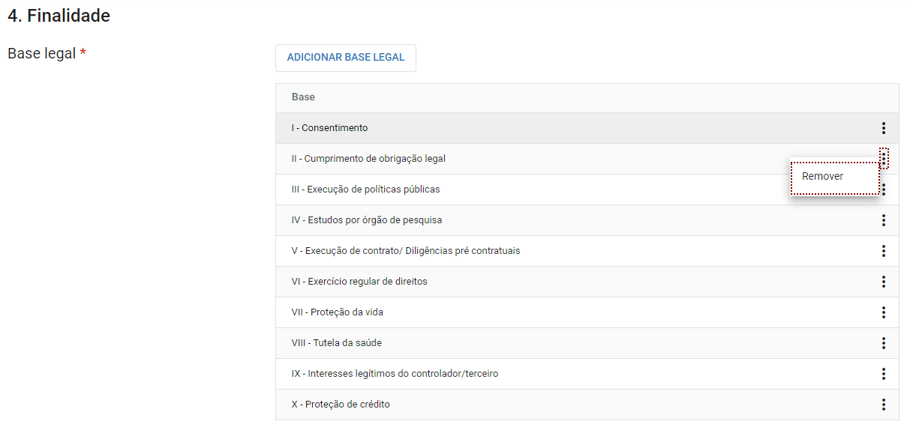Select the X - Proteção de crédito row
The height and width of the screenshot is (433, 907).
coord(587,404)
